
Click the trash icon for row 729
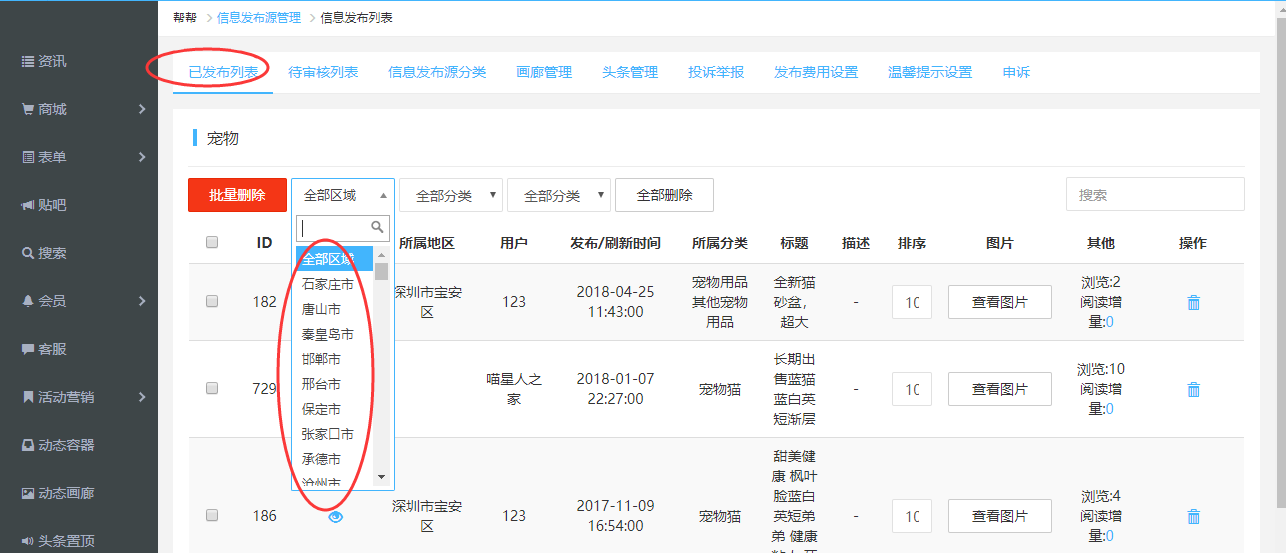1193,389
